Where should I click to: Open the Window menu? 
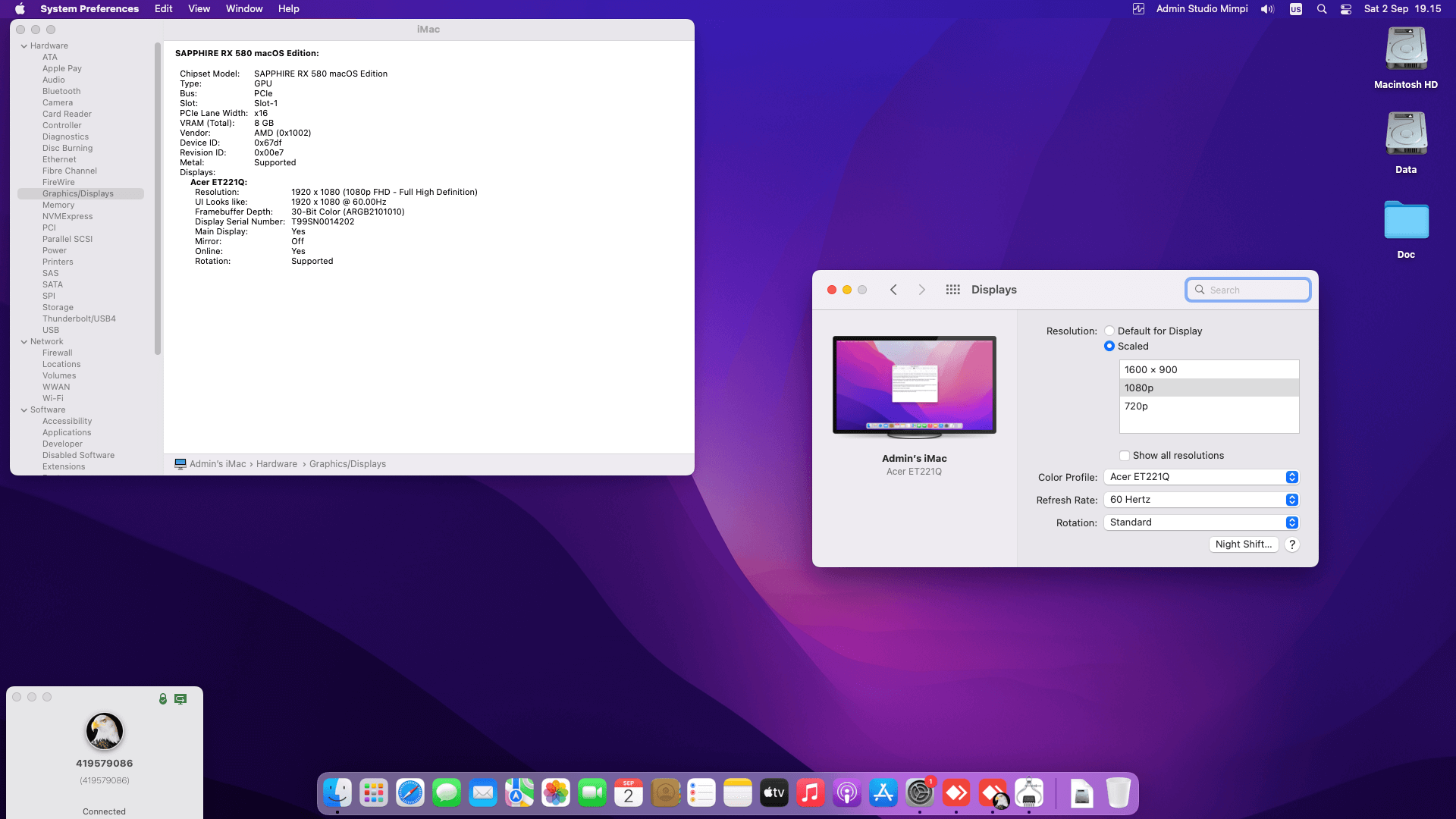(x=244, y=9)
